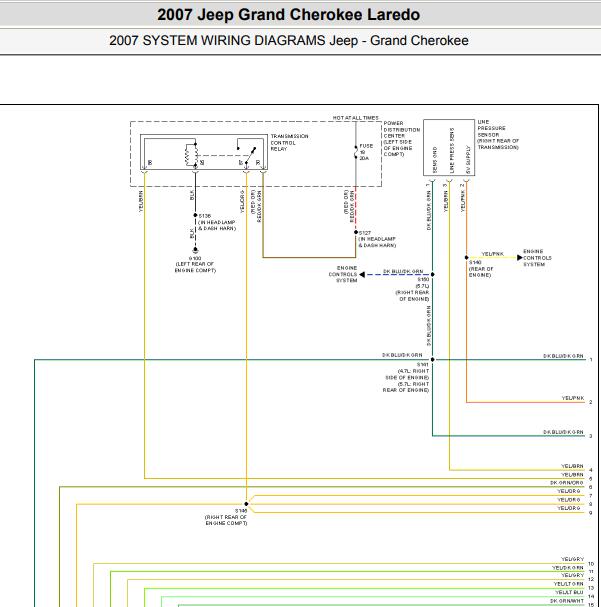Click vertical 'YEL/BRN' label below relay

(x=141, y=201)
